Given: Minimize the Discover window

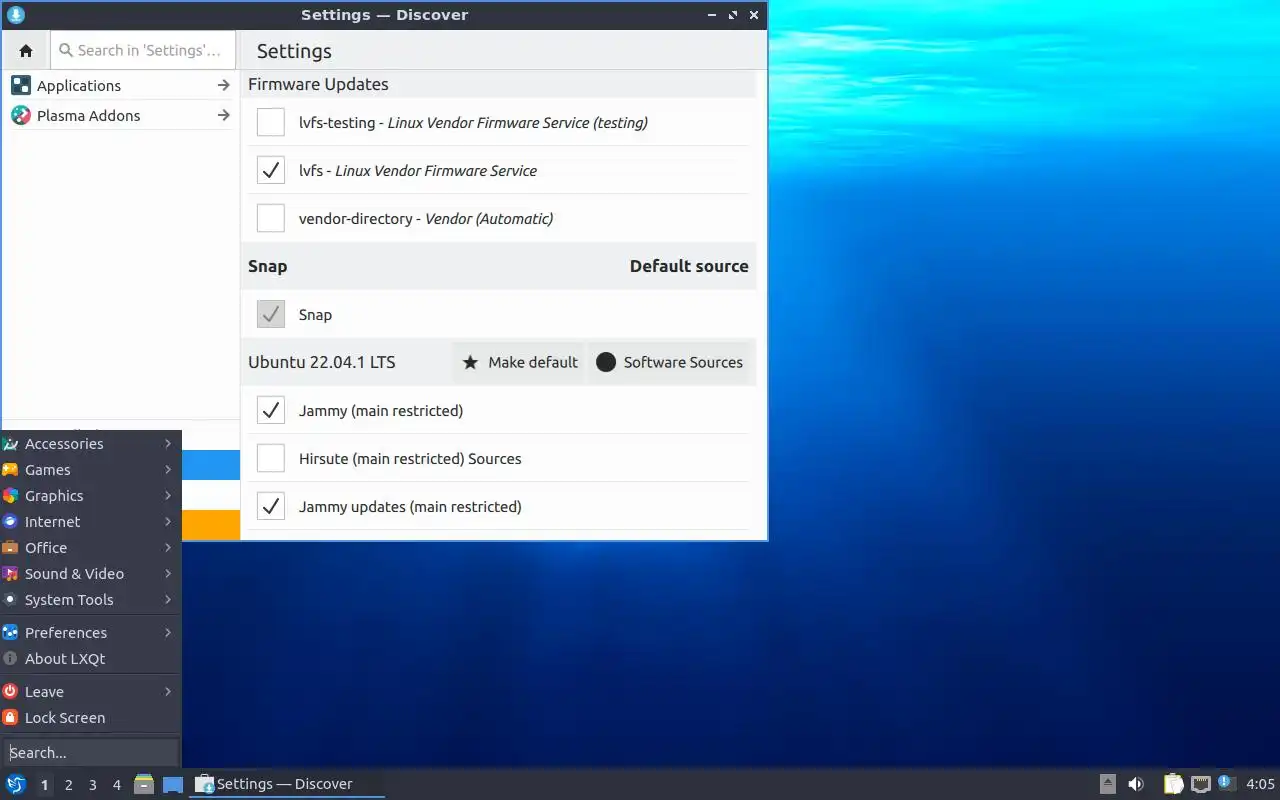Looking at the screenshot, I should pos(712,15).
